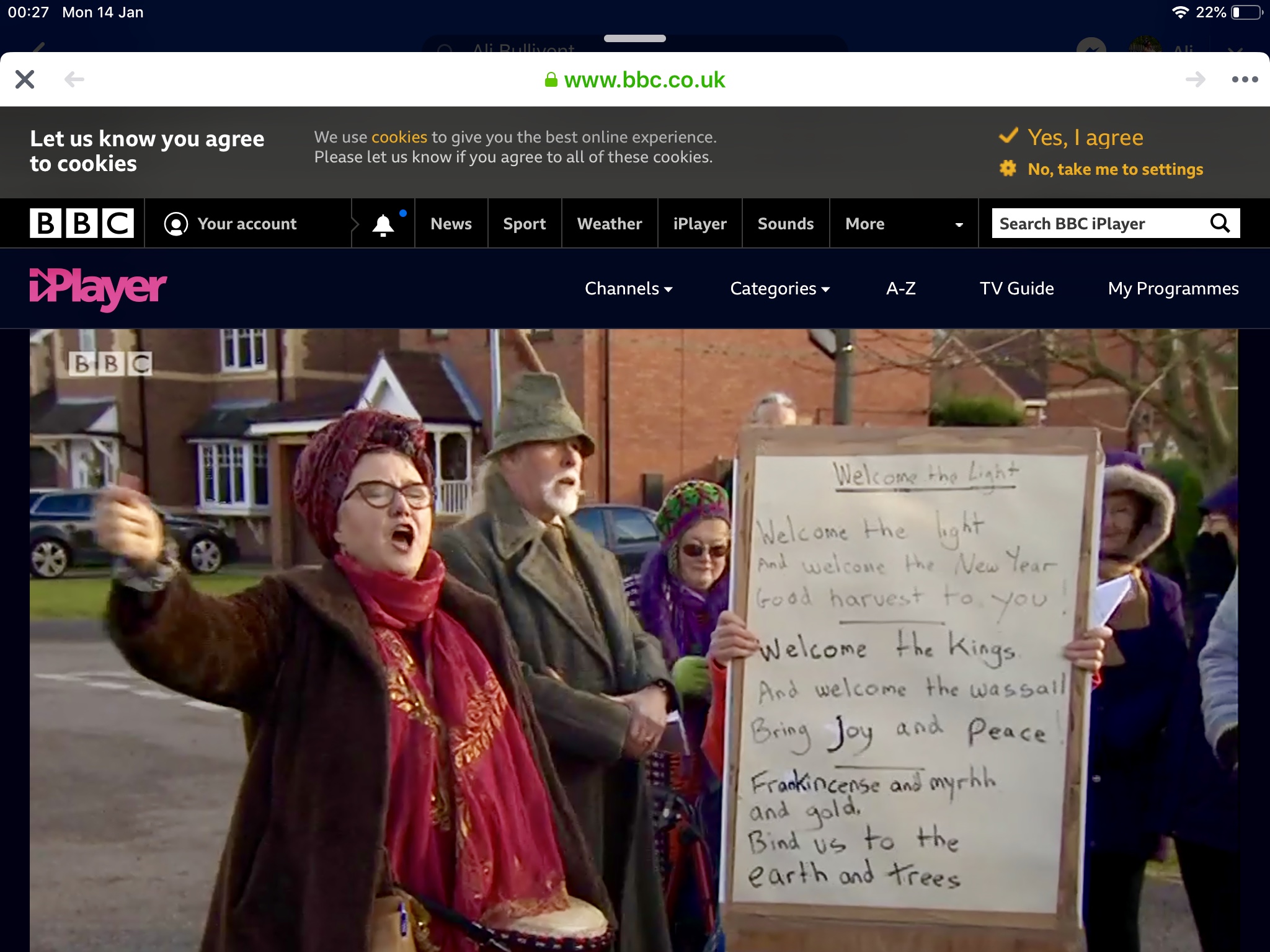
Task: Open the notifications bell
Action: click(x=383, y=224)
